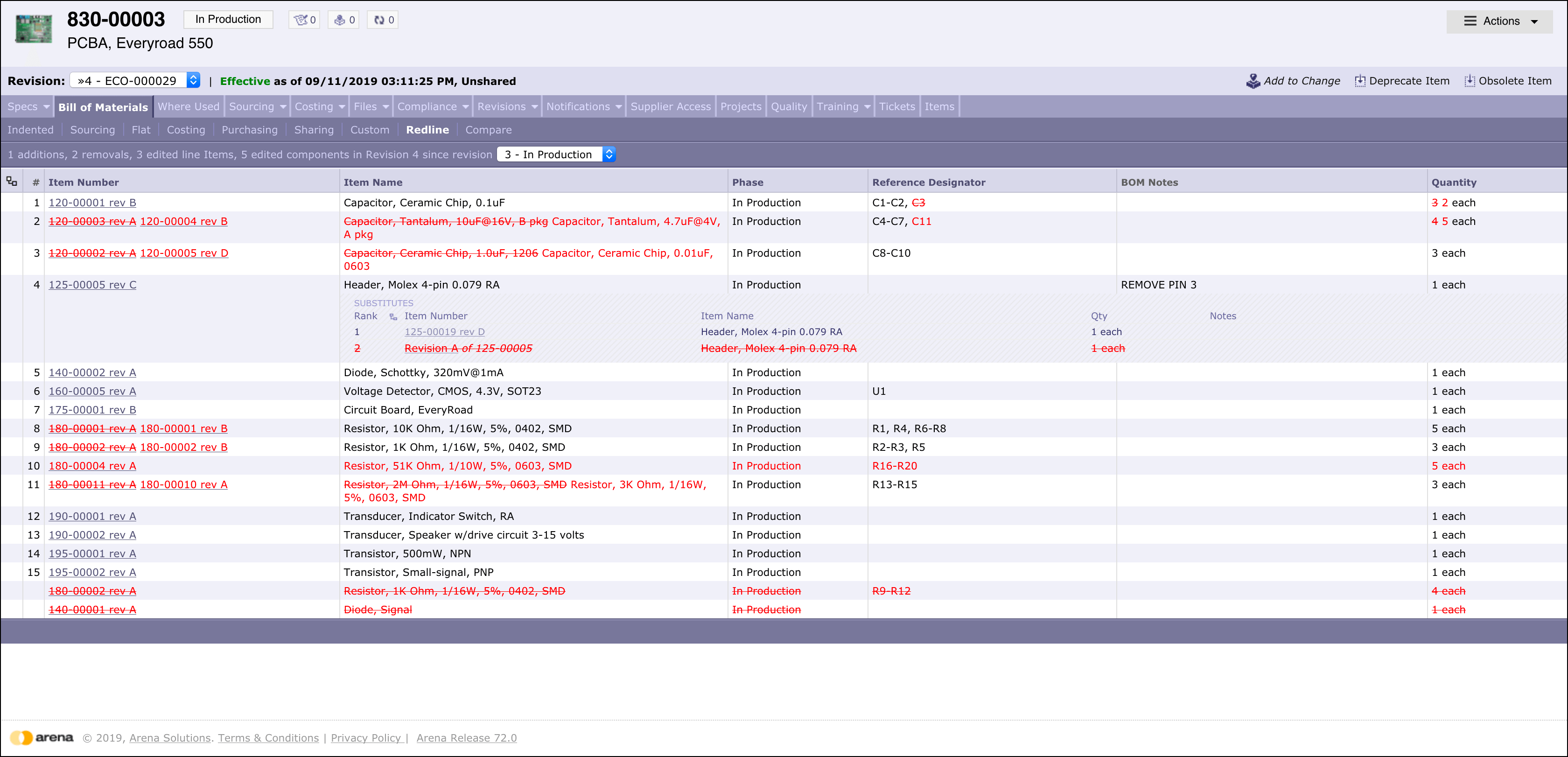Viewport: 1568px width, 757px height.
Task: Expand the Training tab dropdown arrow
Action: (x=868, y=106)
